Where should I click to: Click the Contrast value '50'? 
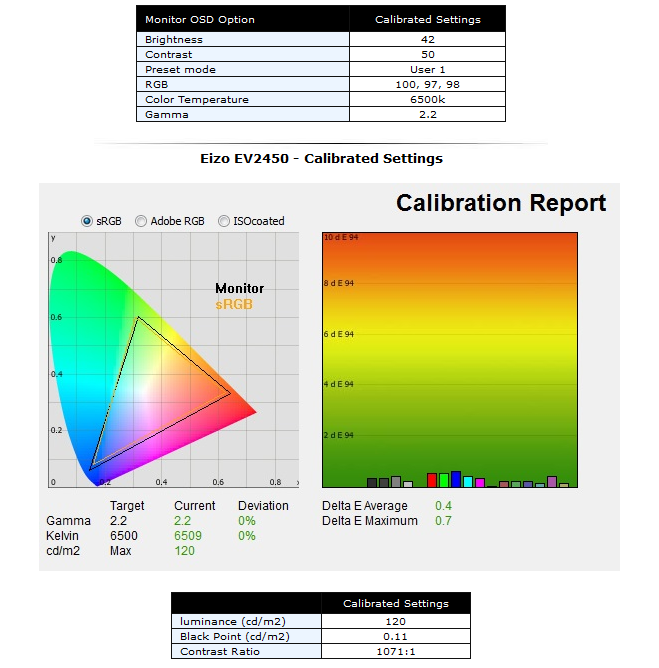click(428, 55)
